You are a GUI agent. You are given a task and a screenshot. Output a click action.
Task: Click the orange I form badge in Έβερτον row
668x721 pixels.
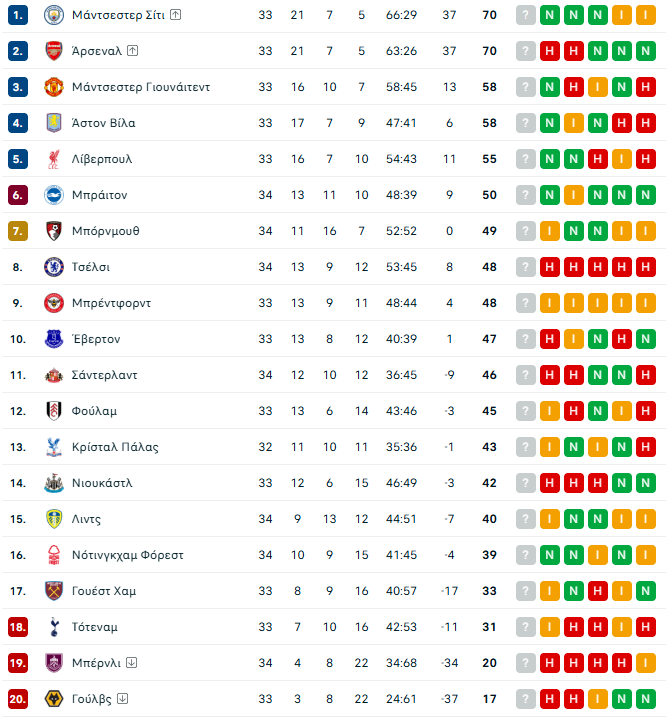tap(574, 339)
